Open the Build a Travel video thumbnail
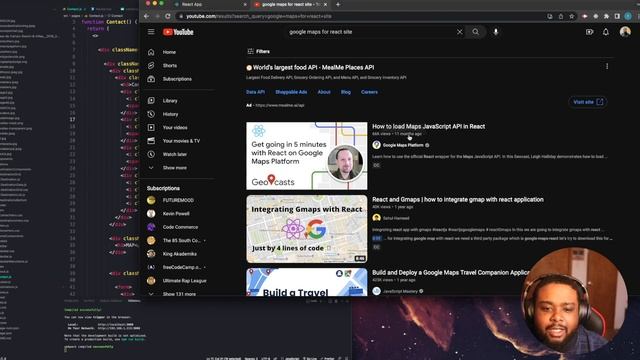The width and height of the screenshot is (640, 360). 307,282
